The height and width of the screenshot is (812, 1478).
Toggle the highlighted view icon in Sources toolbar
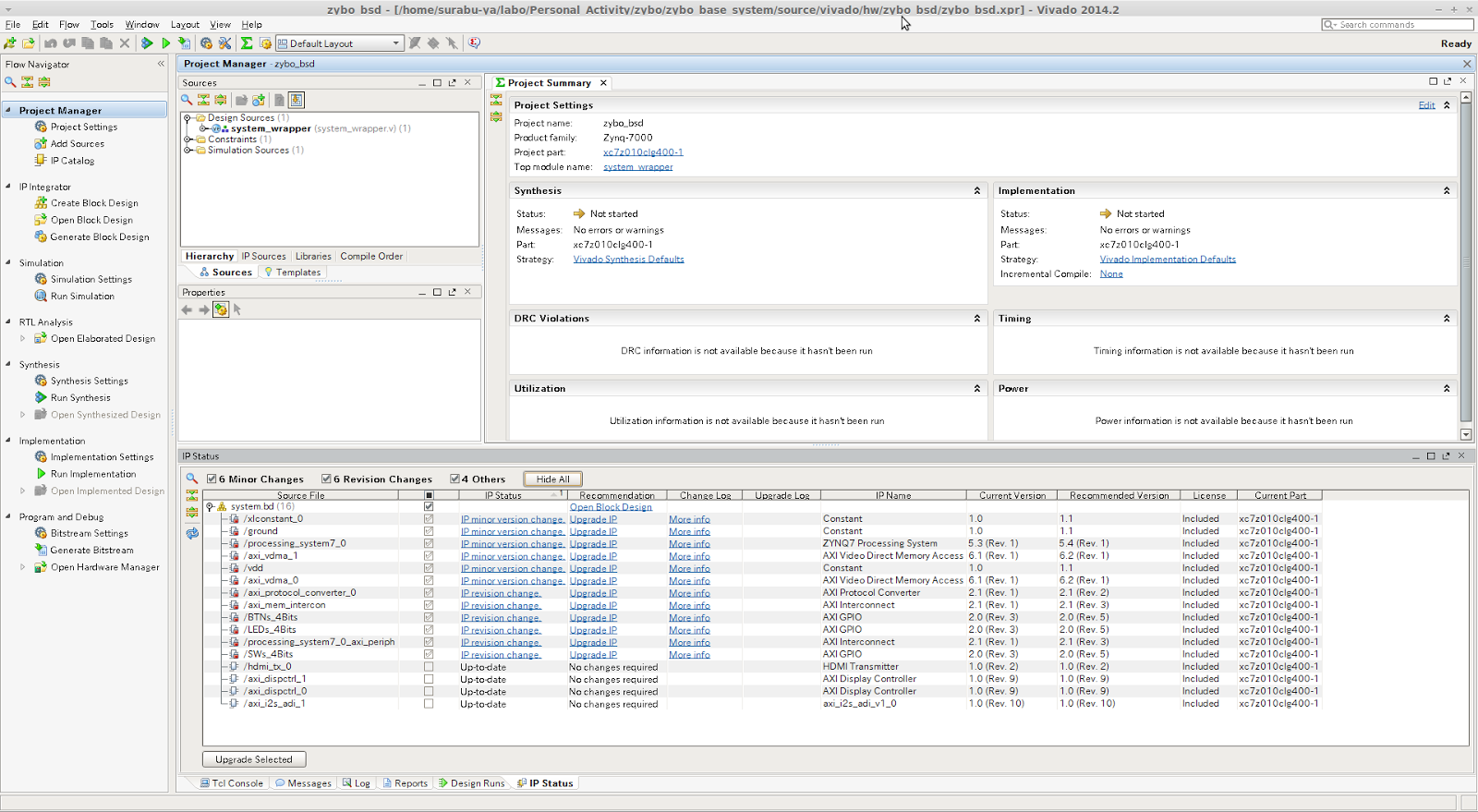pos(297,100)
